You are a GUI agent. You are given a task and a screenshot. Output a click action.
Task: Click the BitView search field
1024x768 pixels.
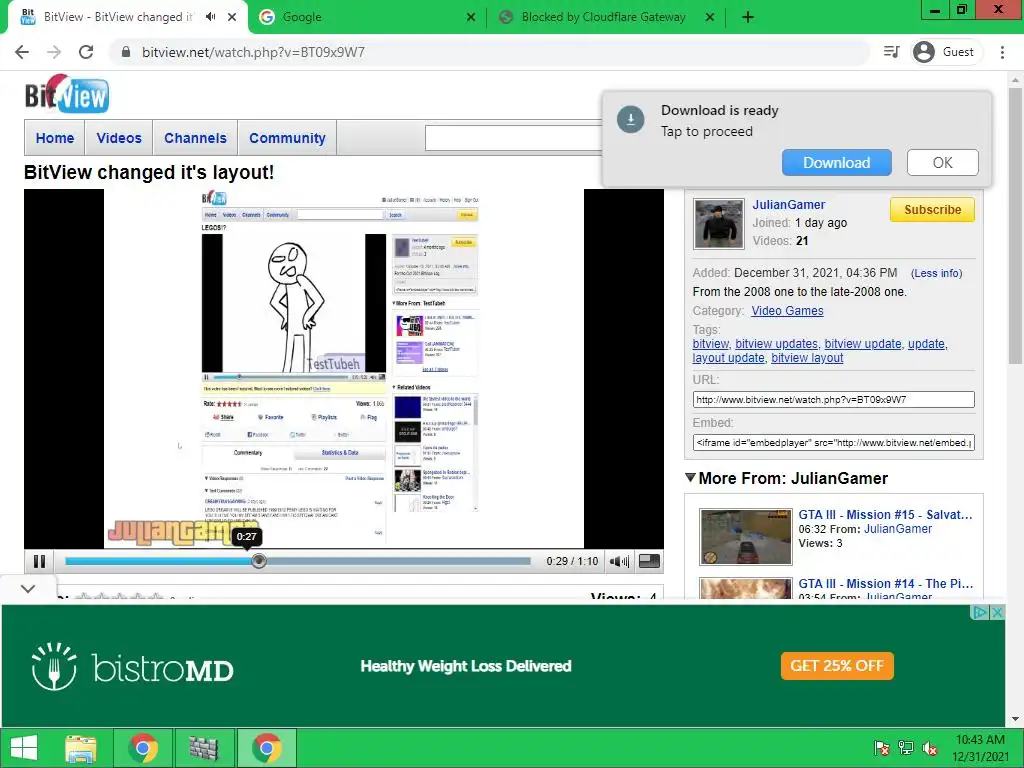pos(513,138)
